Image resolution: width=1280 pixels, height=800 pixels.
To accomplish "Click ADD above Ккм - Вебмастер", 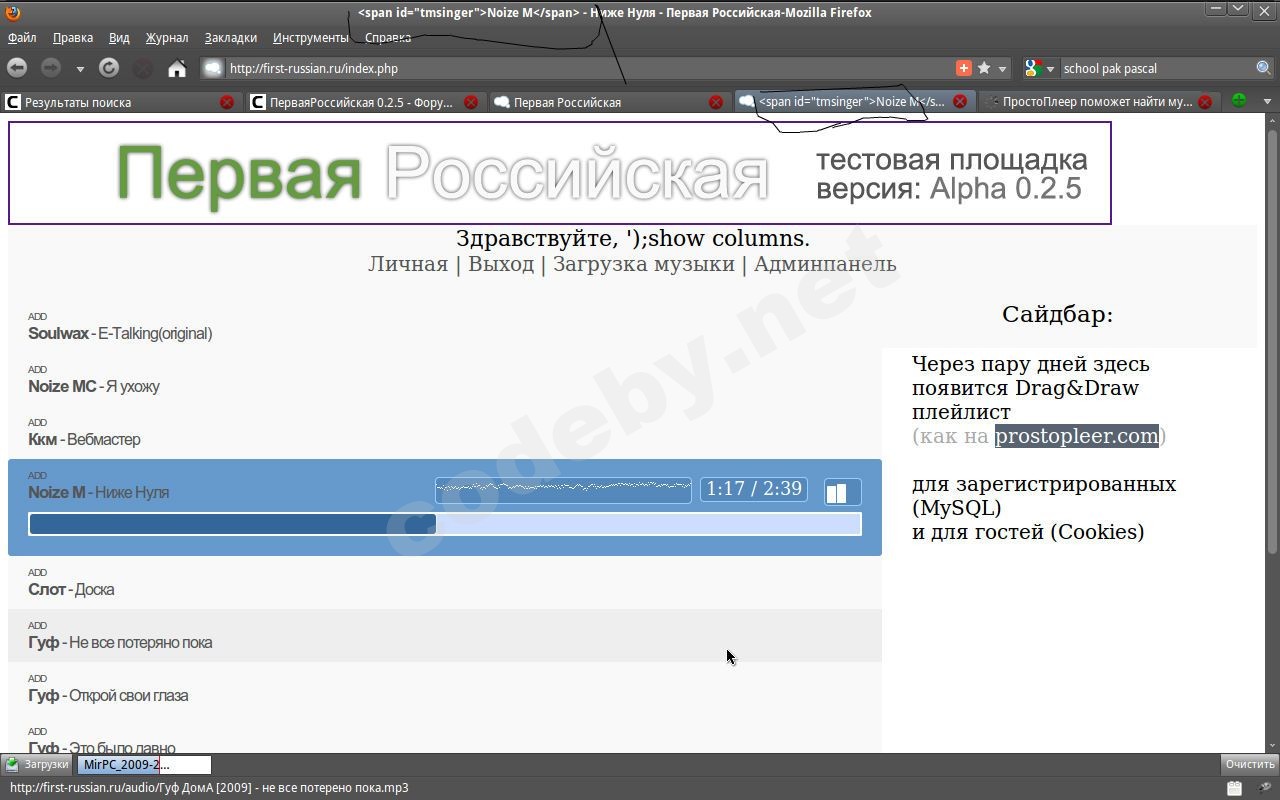I will (x=37, y=422).
